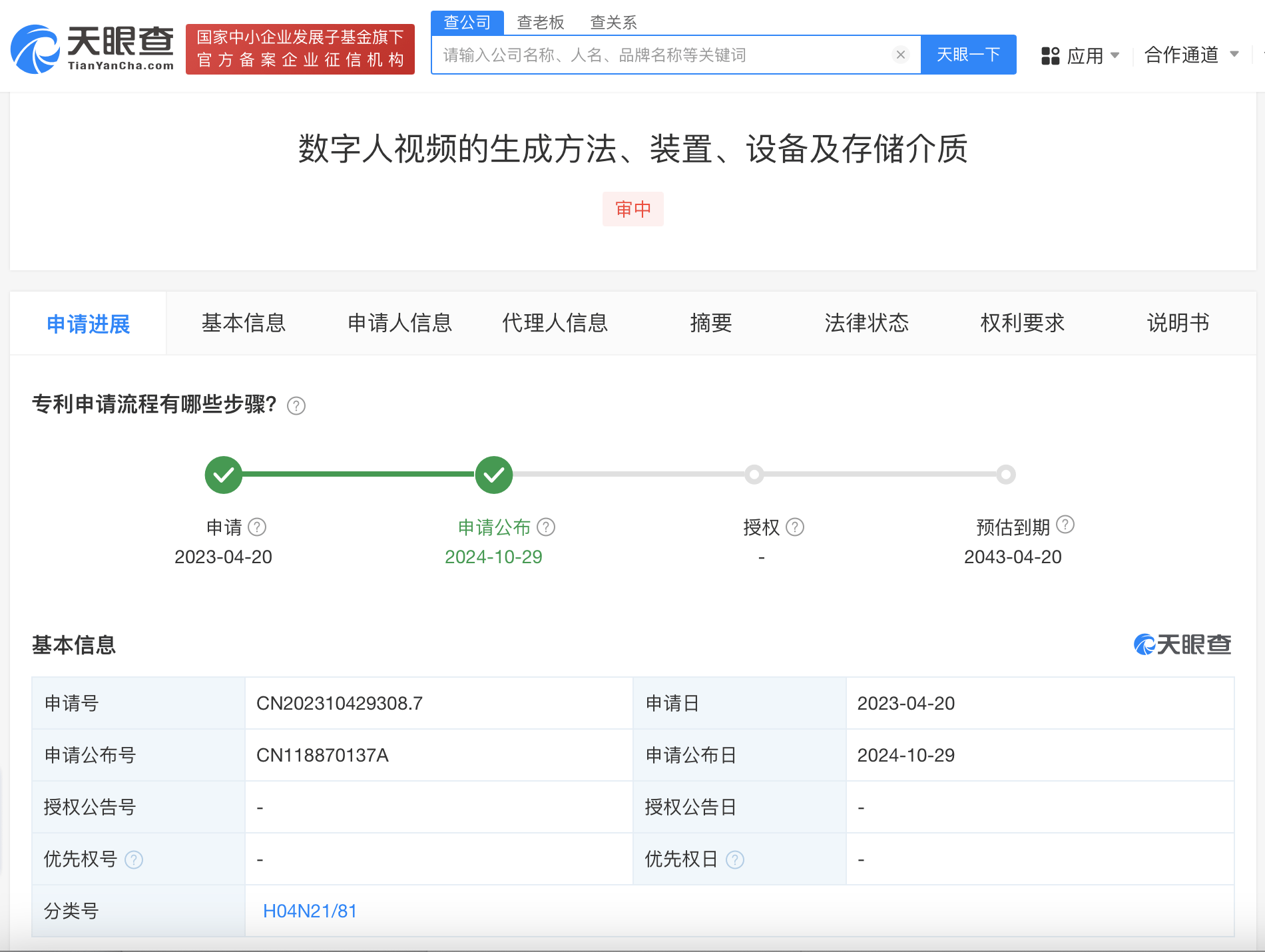Click the 审中 status badge
This screenshot has height=952, width=1265.
click(x=633, y=209)
